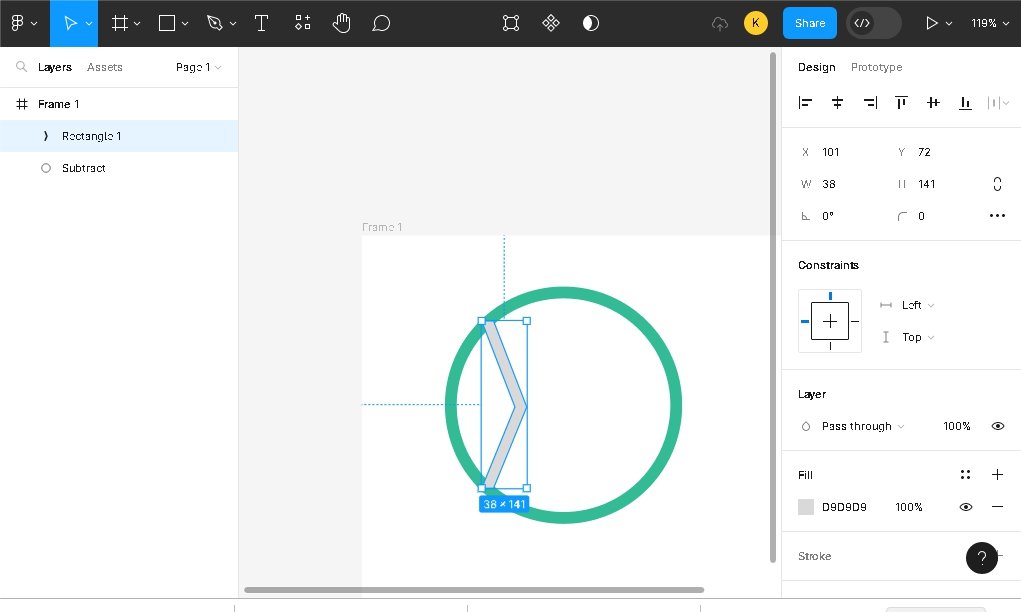Select the Text tool

(261, 23)
